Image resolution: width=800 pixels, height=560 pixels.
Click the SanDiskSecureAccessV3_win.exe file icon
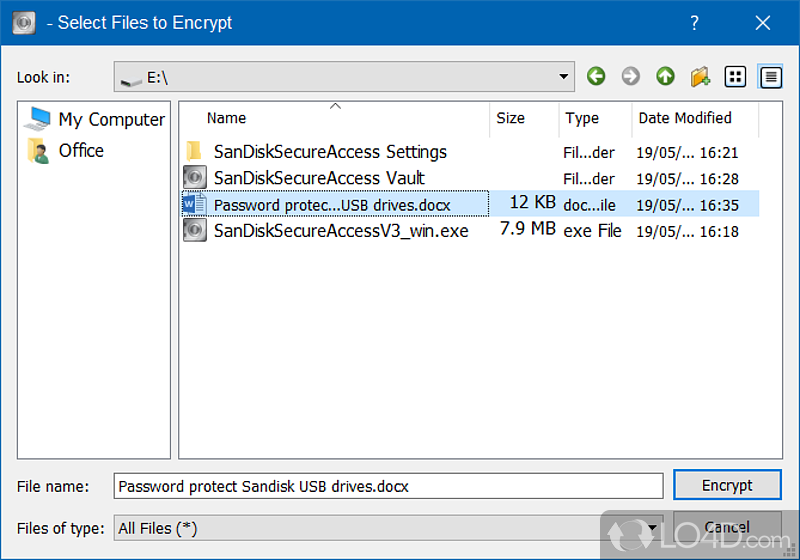(194, 230)
